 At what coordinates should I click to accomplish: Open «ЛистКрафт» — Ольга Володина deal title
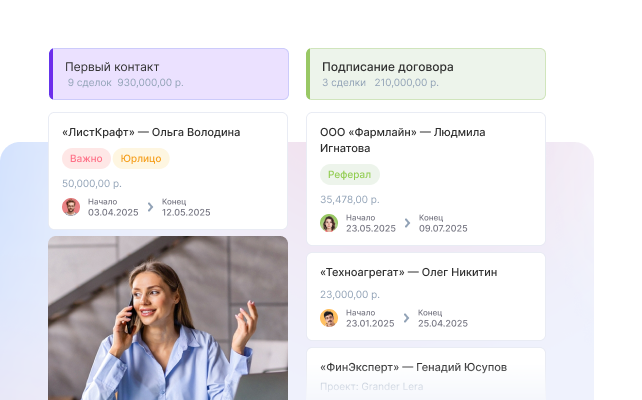coord(151,132)
